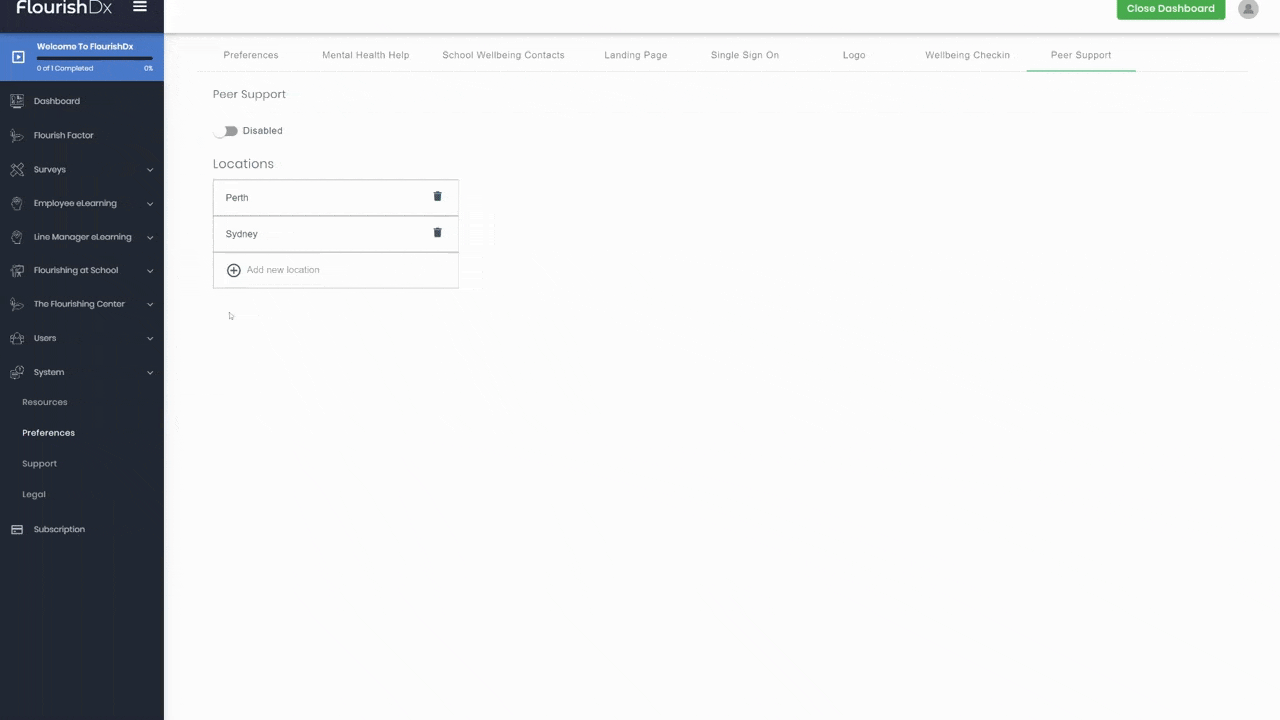Screen dimensions: 1280x720
Task: Expand The Flourishing Center chevron
Action: [x=150, y=305]
